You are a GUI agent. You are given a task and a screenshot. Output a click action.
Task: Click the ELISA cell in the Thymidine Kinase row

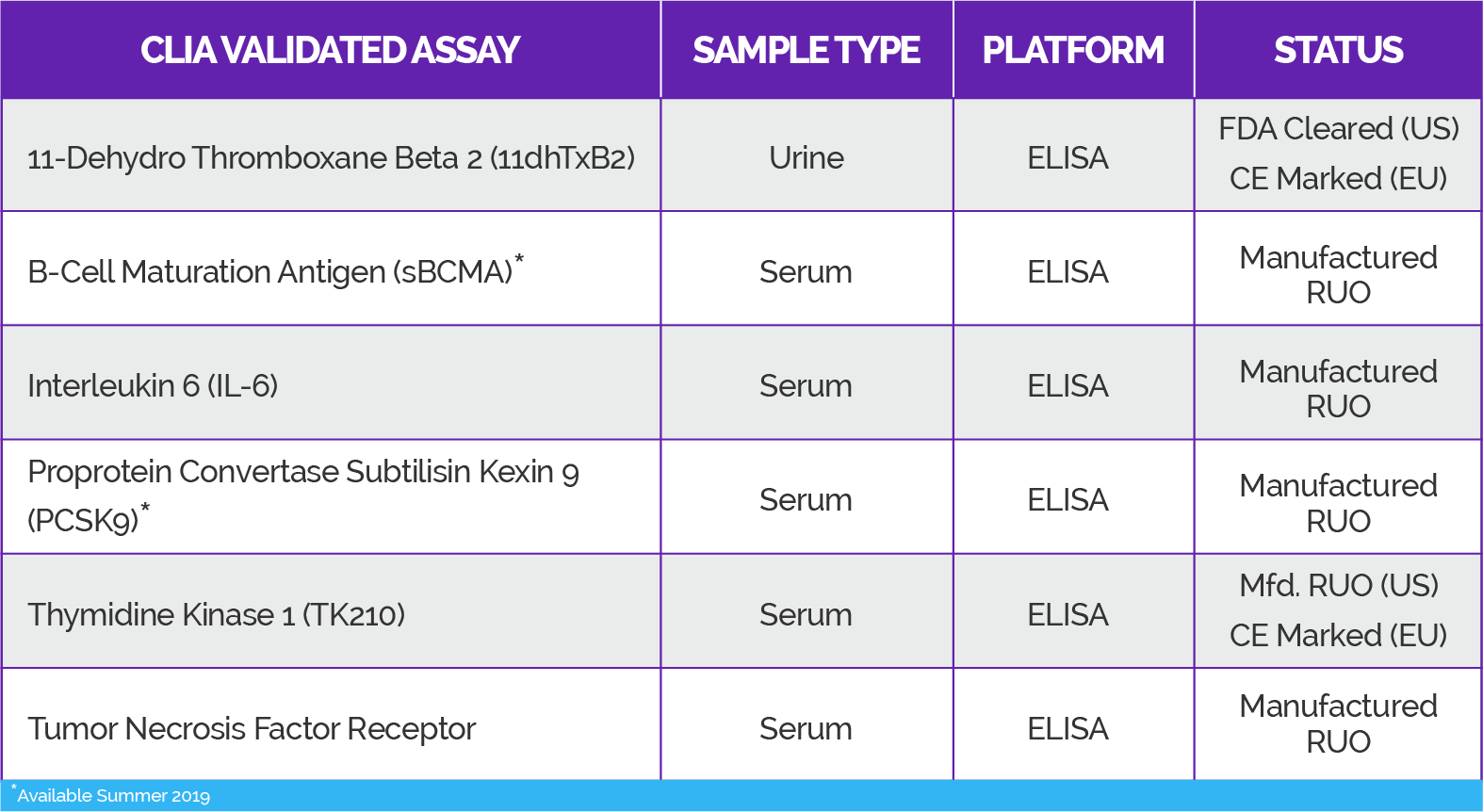pos(1067,614)
